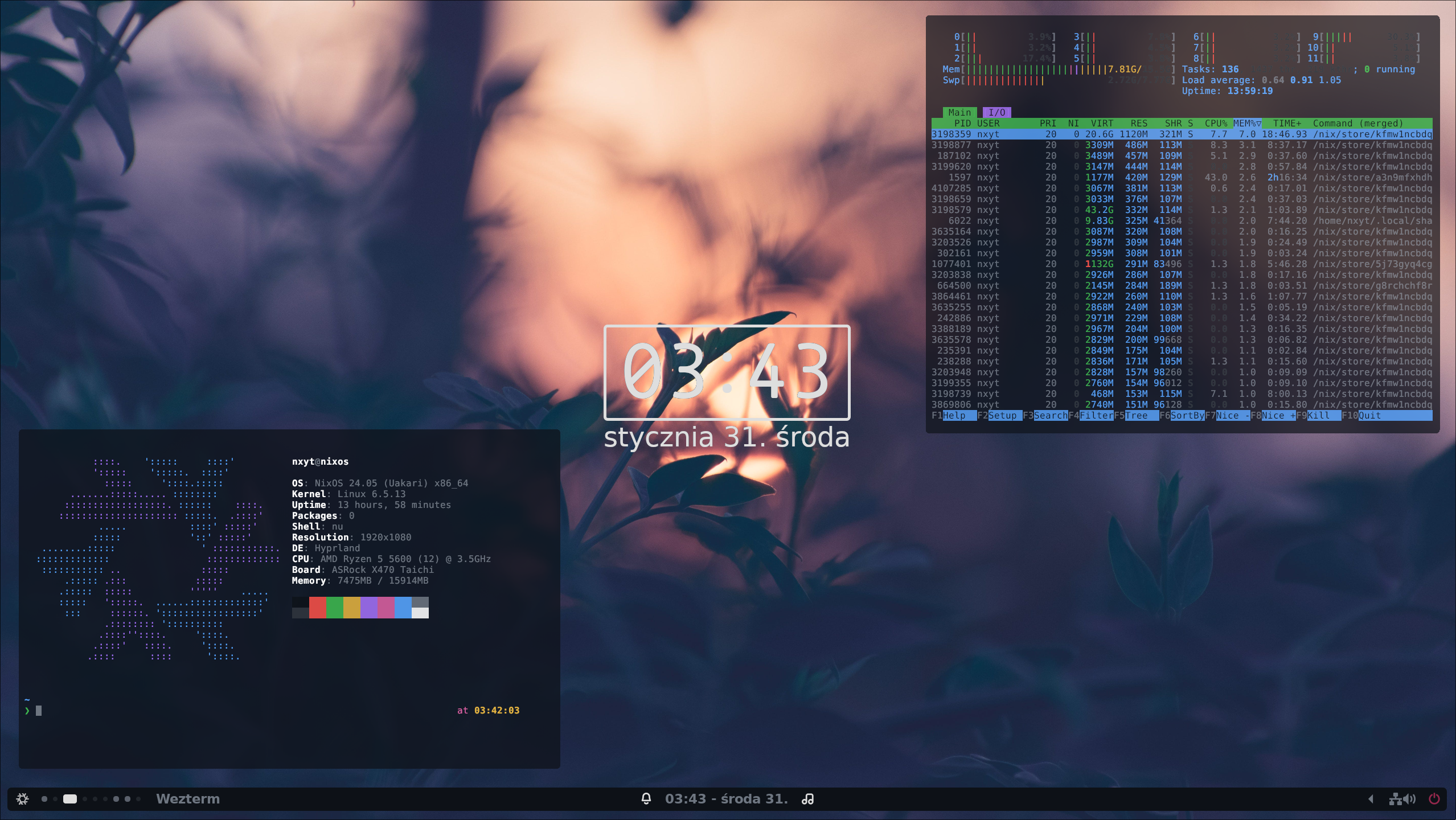Switch to the first workspace dot

click(x=44, y=799)
